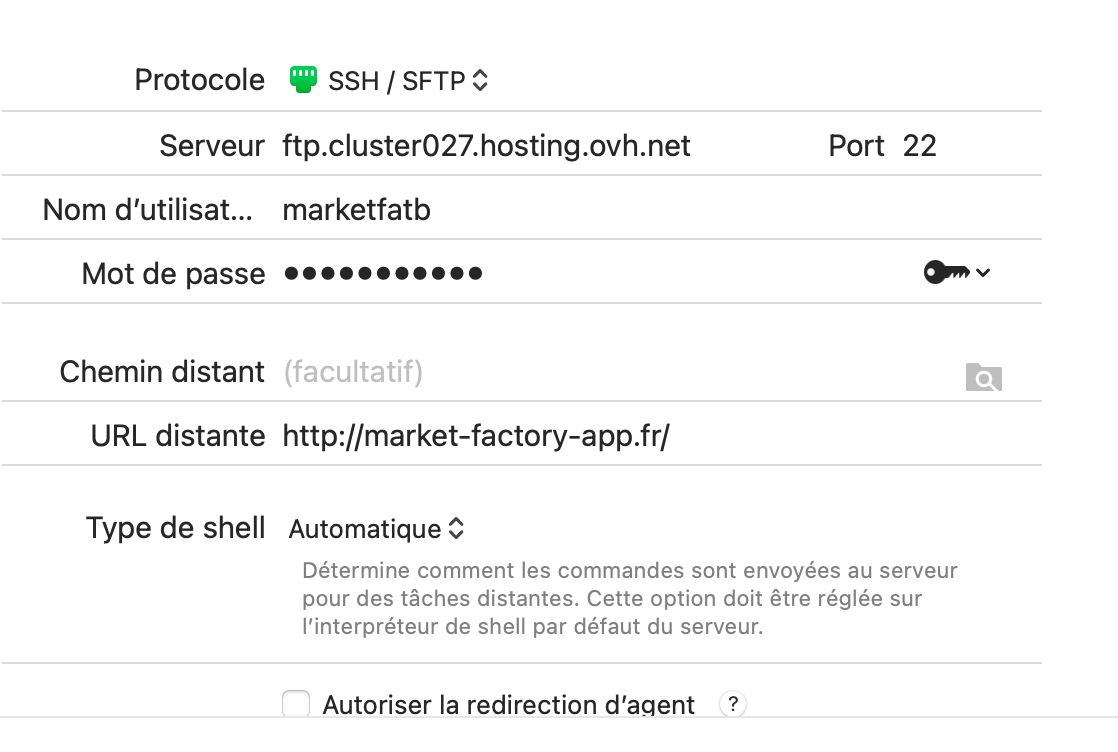1118x752 pixels.
Task: Click the Chemin distant label
Action: (x=162, y=372)
